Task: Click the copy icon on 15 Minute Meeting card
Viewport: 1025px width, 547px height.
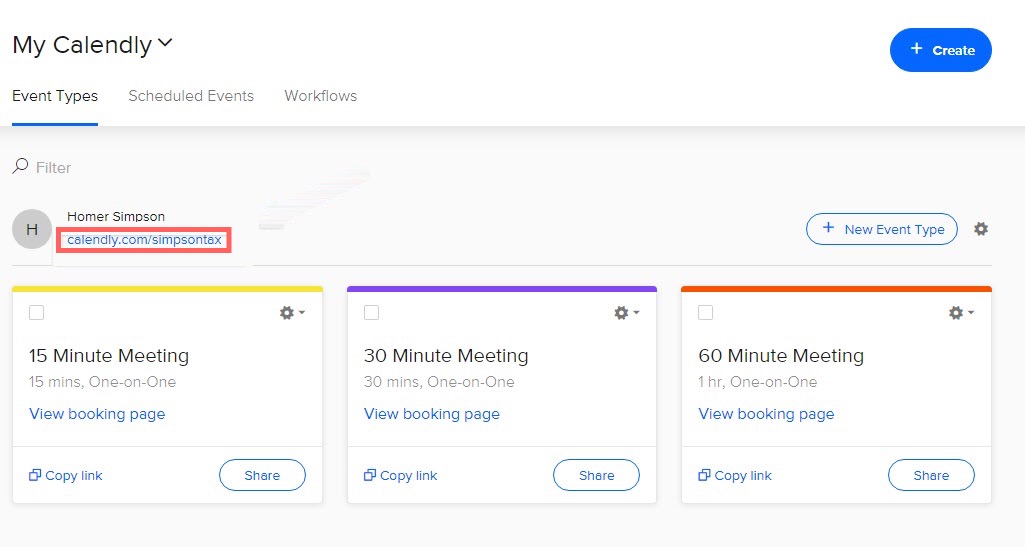Action: tap(35, 476)
